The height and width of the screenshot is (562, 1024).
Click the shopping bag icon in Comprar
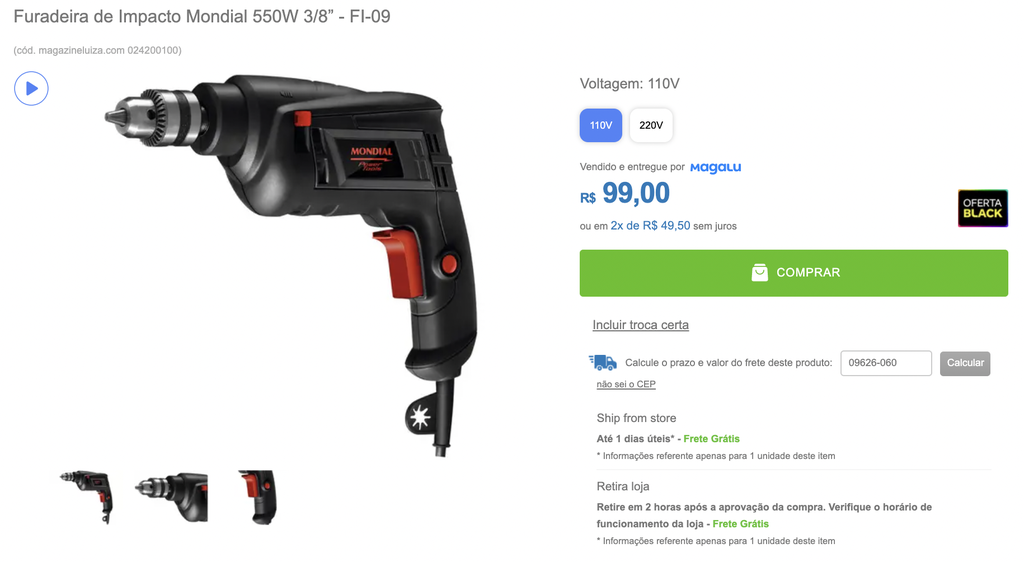(759, 272)
